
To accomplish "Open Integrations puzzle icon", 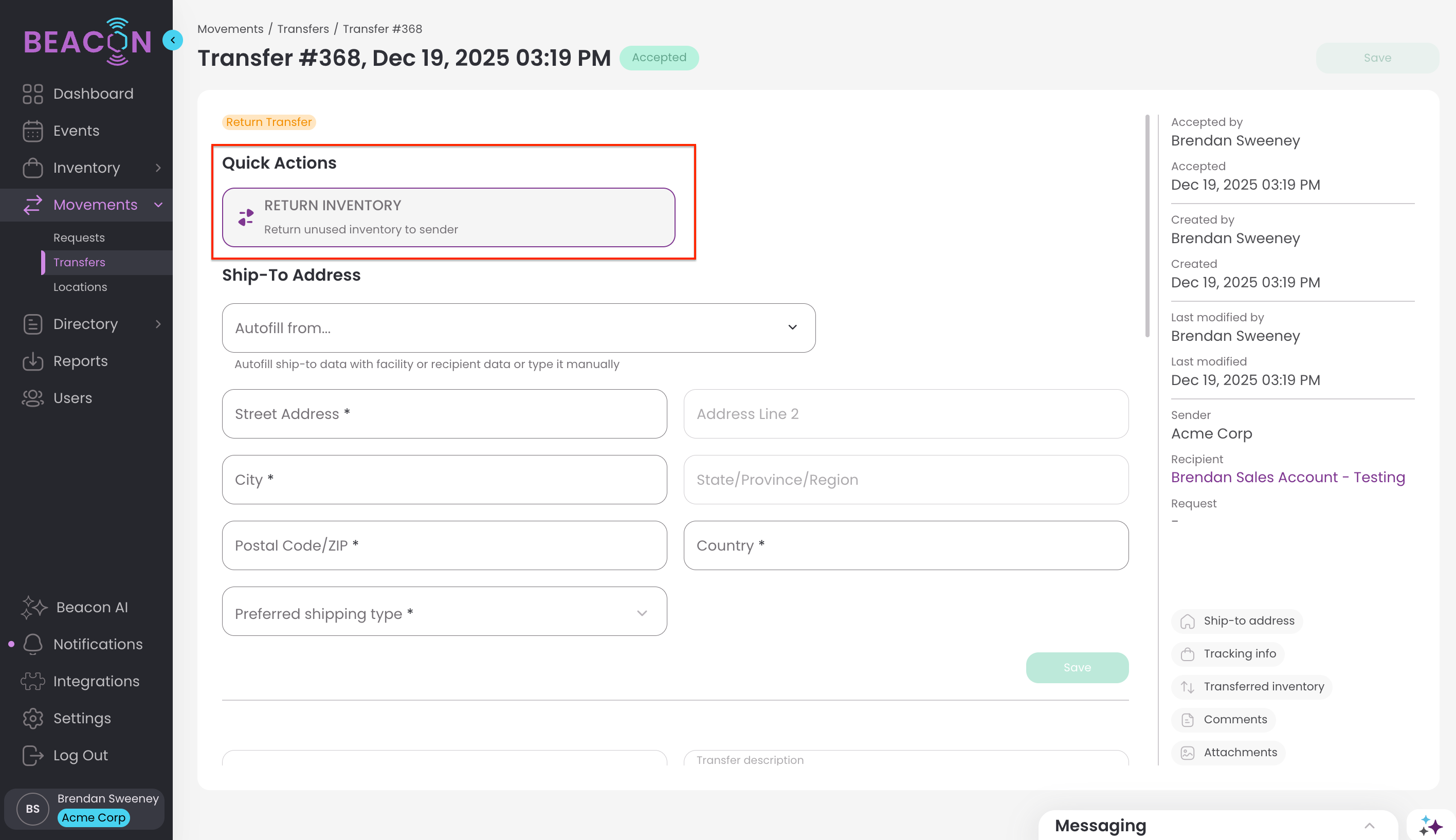I will coord(33,681).
